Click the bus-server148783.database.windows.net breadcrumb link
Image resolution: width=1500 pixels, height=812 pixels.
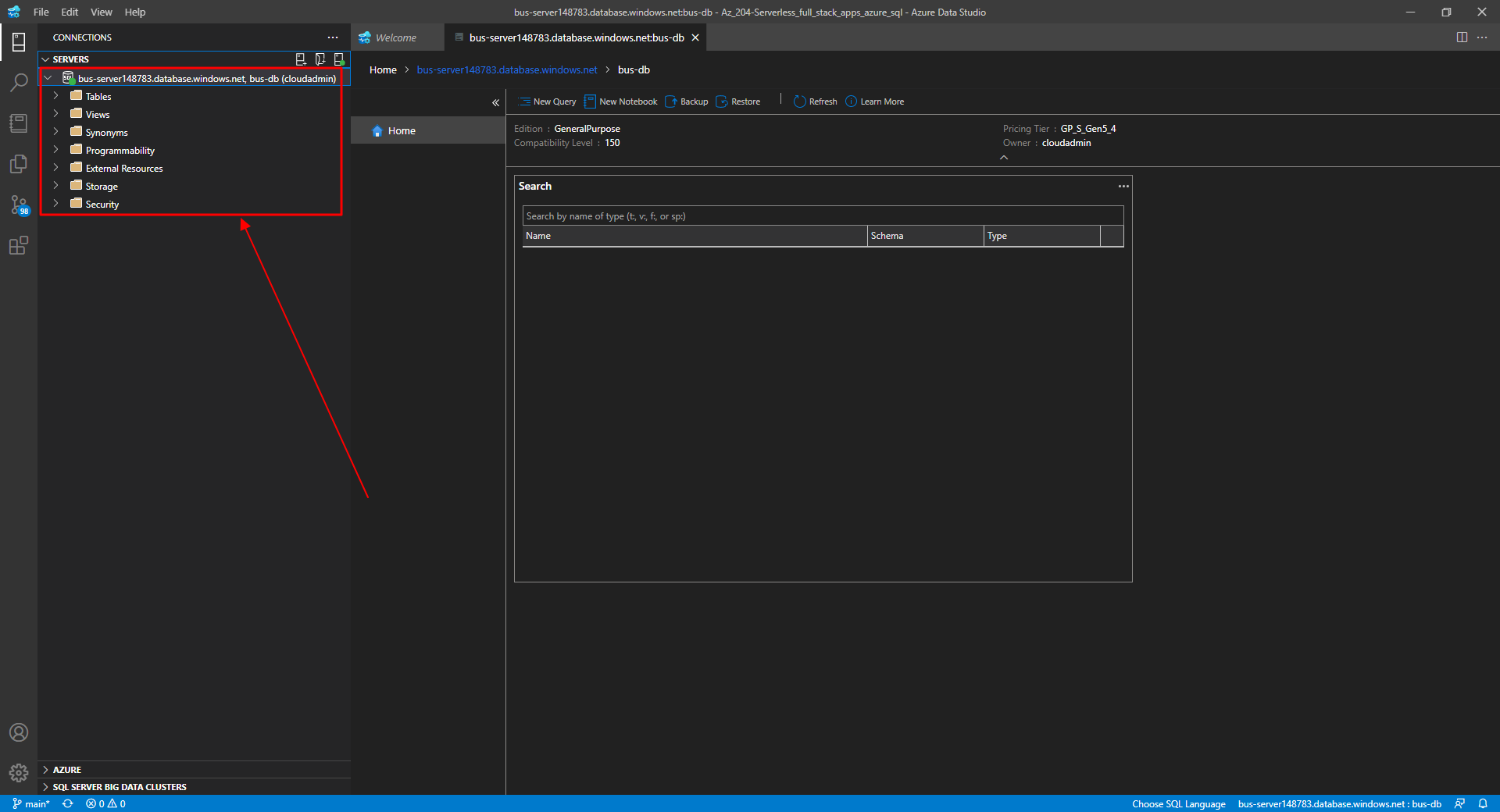[507, 69]
